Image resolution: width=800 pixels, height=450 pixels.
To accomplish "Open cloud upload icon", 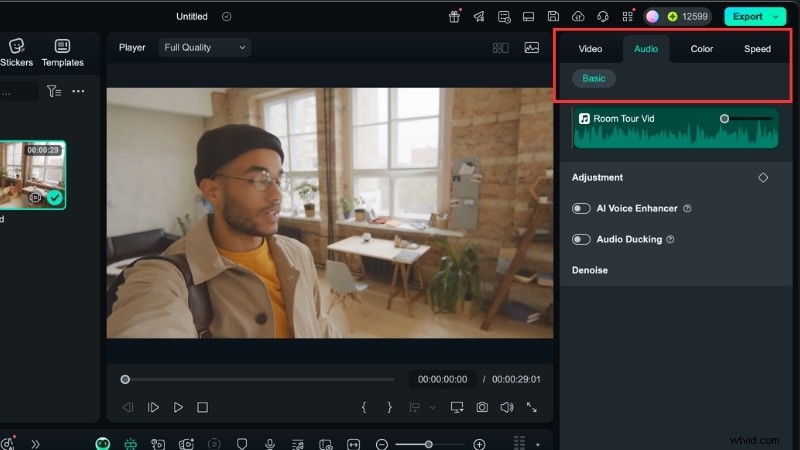I will click(x=578, y=16).
